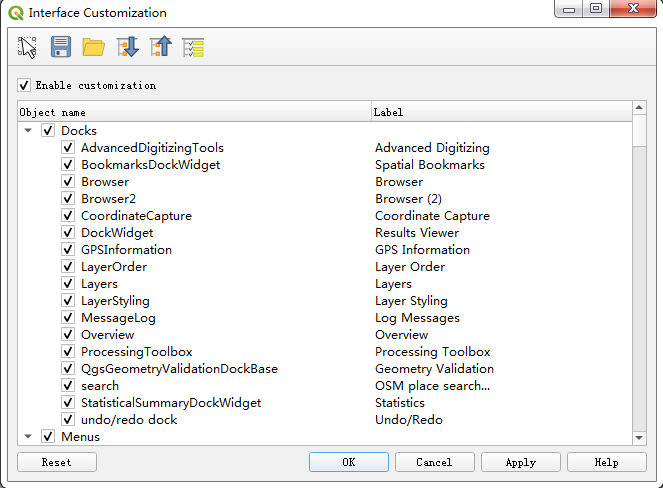Sort by the Object name column header
The image size is (663, 488).
pyautogui.click(x=194, y=112)
